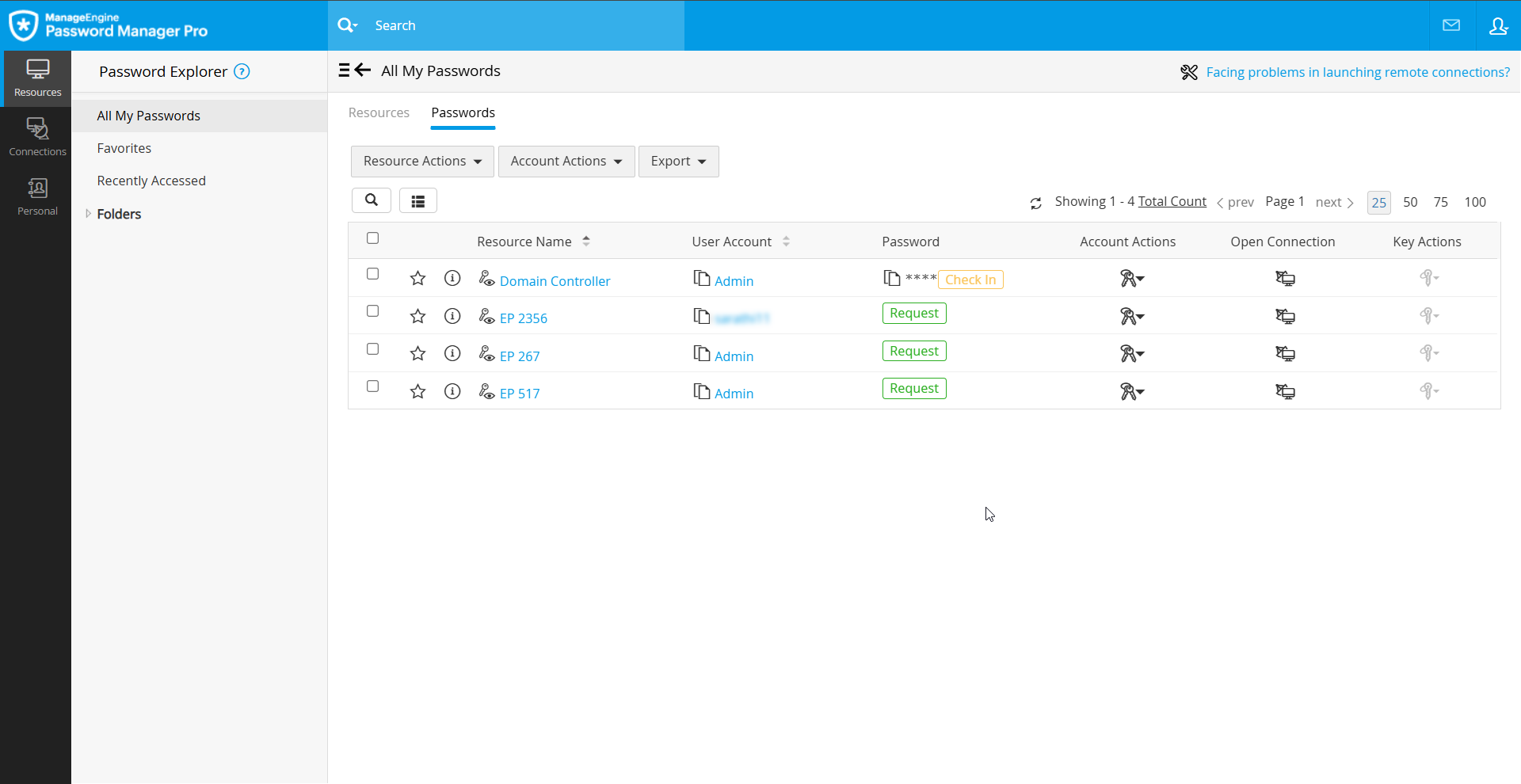Open the user profile icon
This screenshot has height=784, width=1521.
coord(1498,25)
